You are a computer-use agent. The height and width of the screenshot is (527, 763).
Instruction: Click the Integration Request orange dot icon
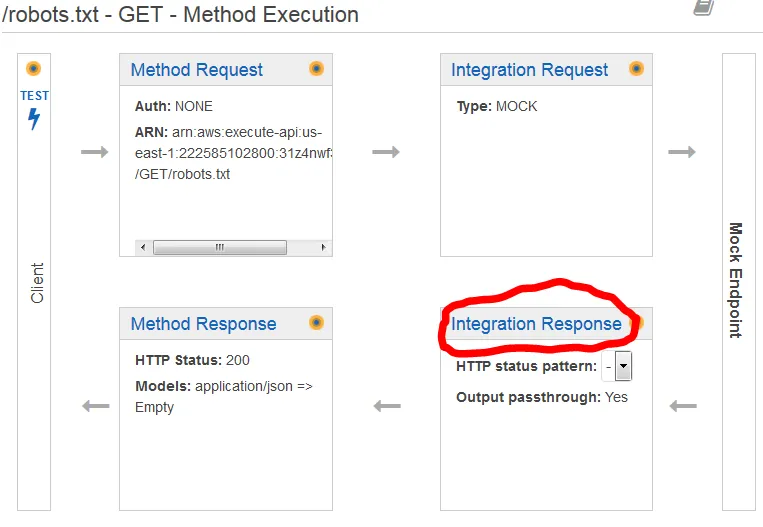636,69
